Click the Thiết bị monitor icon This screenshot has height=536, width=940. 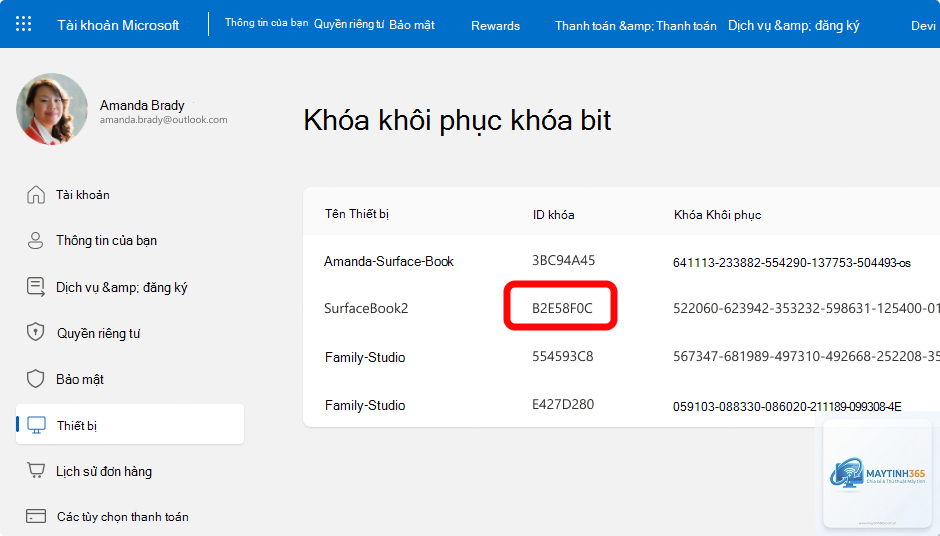(x=37, y=425)
